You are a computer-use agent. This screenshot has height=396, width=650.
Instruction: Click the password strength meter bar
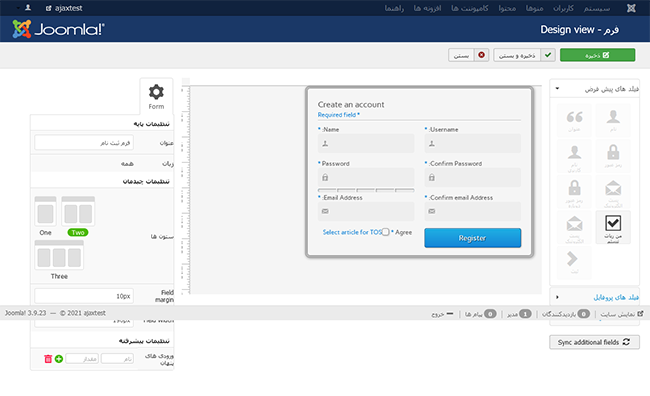[x=366, y=190]
